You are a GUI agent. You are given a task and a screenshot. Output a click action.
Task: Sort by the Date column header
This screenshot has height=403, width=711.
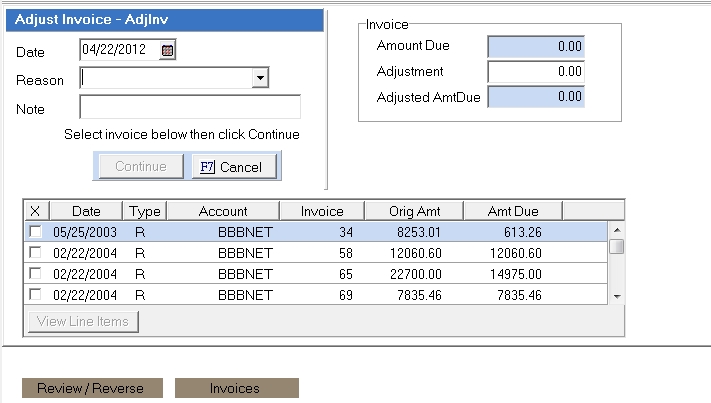[x=86, y=211]
